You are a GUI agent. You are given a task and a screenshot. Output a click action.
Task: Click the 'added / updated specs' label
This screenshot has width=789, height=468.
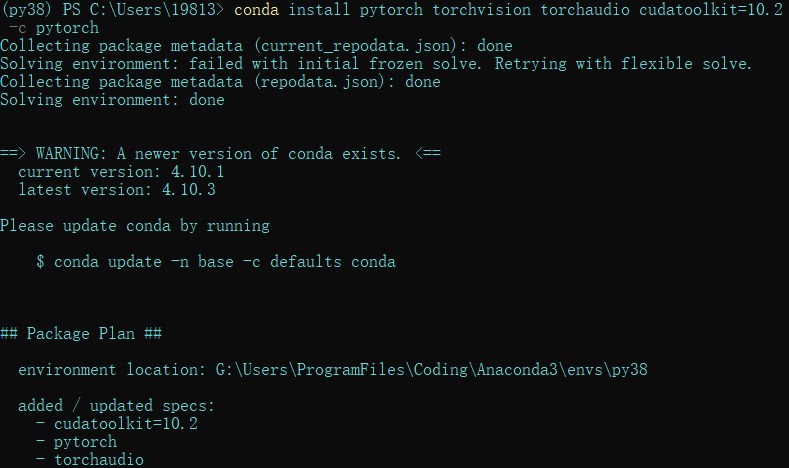116,406
